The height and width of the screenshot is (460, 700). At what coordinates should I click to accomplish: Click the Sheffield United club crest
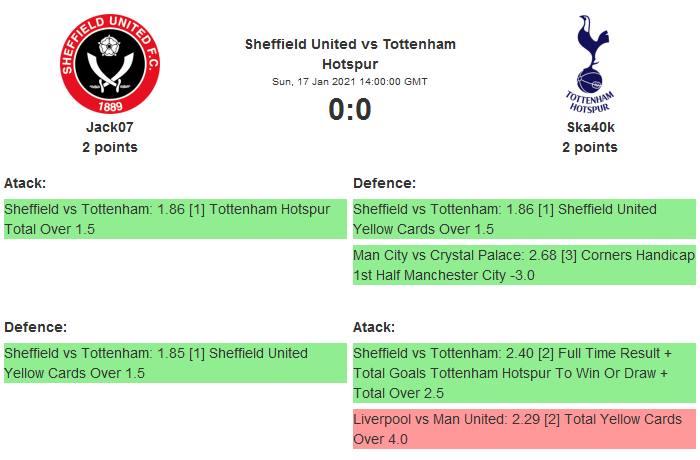pos(110,65)
